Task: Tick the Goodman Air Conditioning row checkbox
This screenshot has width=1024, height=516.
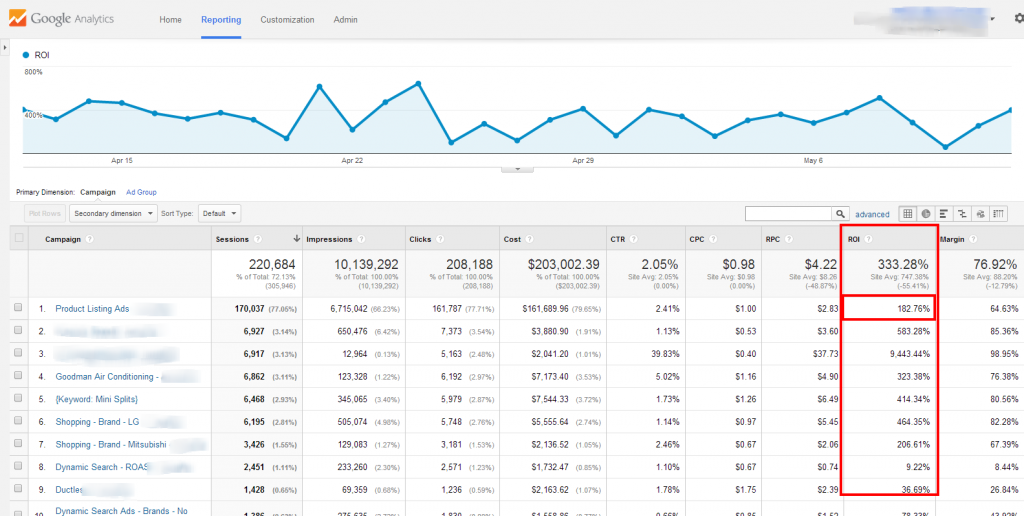Action: (18, 376)
